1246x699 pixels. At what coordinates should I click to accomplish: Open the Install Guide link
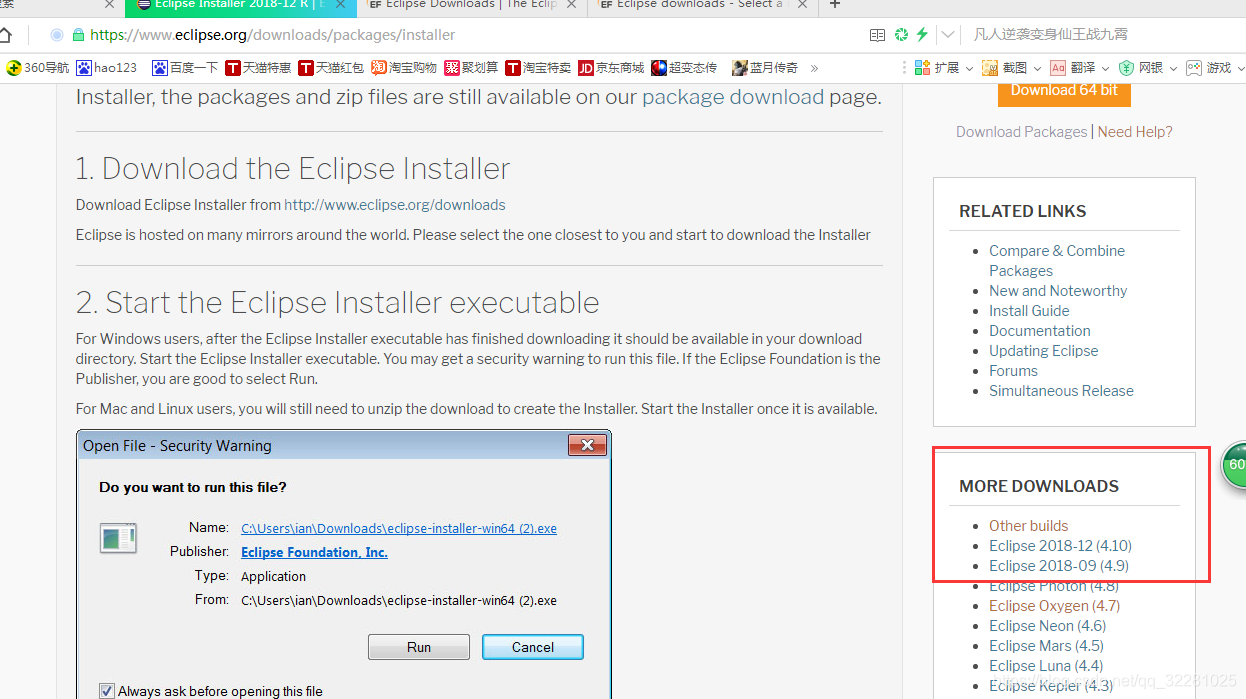pyautogui.click(x=1029, y=311)
